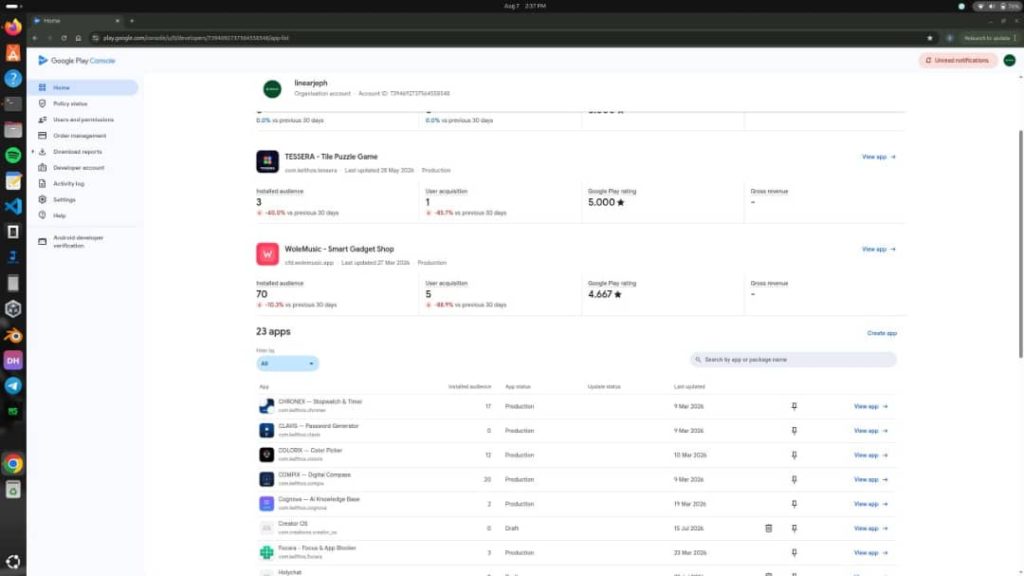Viewport: 1024px width, 576px height.
Task: Open the account avatar menu
Action: click(x=1009, y=60)
